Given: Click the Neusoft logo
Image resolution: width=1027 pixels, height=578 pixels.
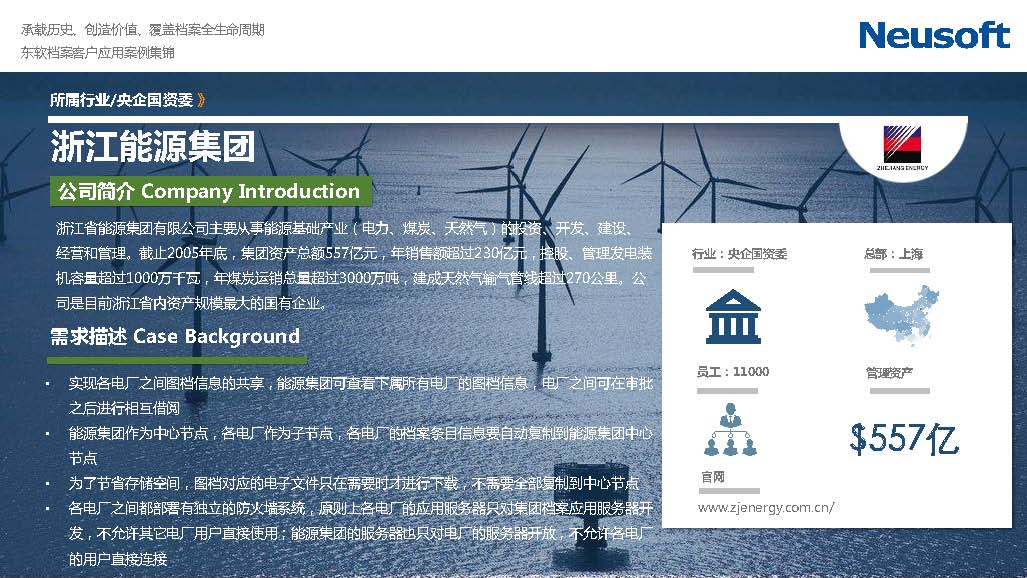Looking at the screenshot, I should click(x=935, y=35).
